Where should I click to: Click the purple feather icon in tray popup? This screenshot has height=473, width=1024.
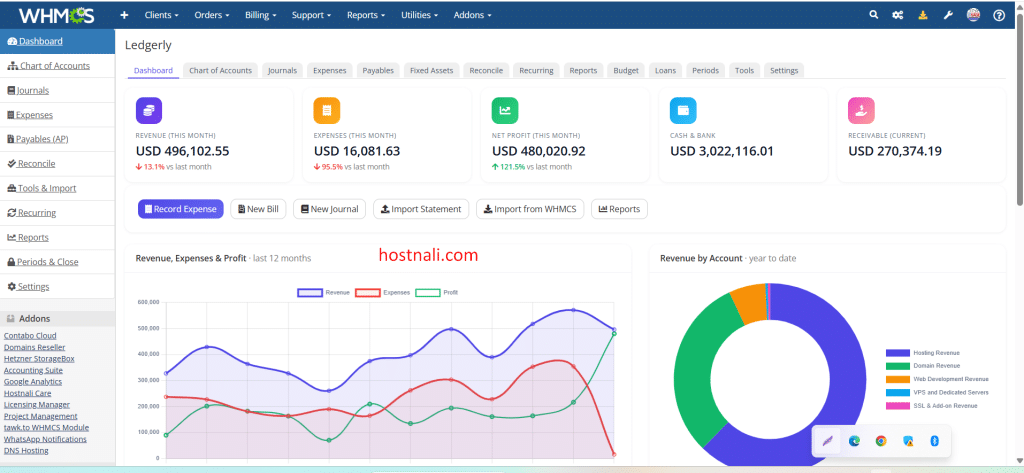pyautogui.click(x=827, y=441)
